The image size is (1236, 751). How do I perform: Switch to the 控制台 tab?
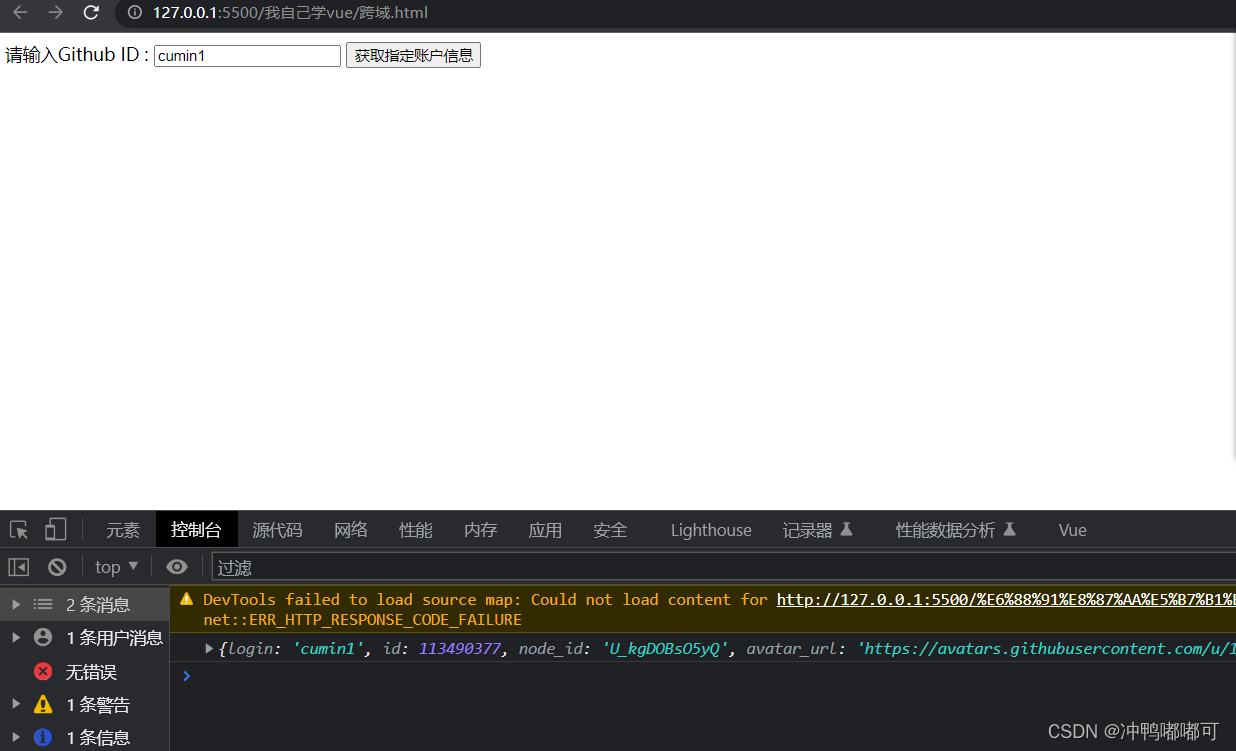[196, 530]
